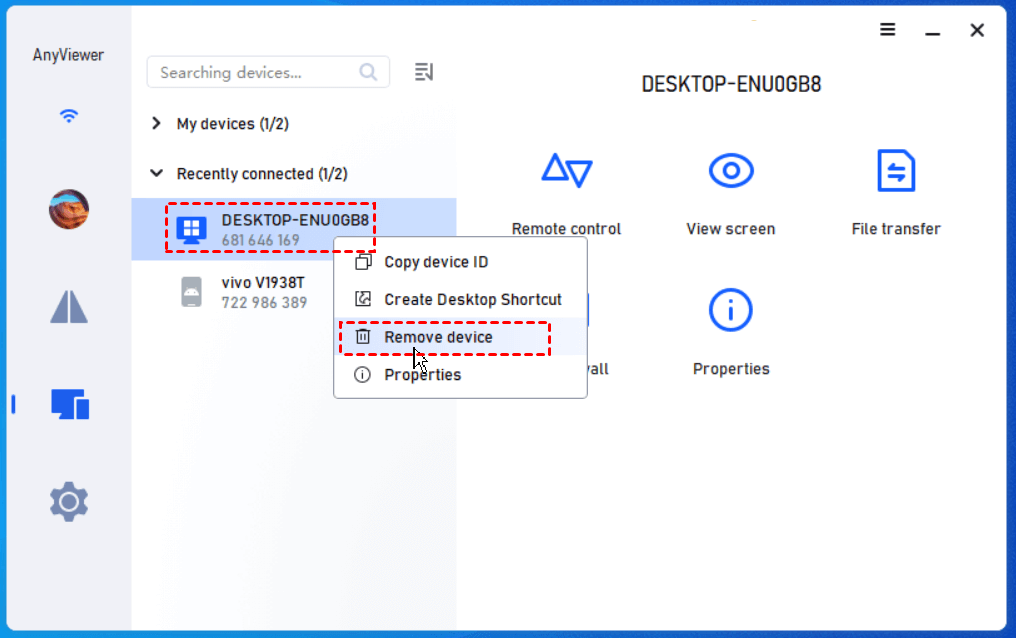Click the My devices (1/2) label
This screenshot has width=1016, height=638.
[x=233, y=124]
